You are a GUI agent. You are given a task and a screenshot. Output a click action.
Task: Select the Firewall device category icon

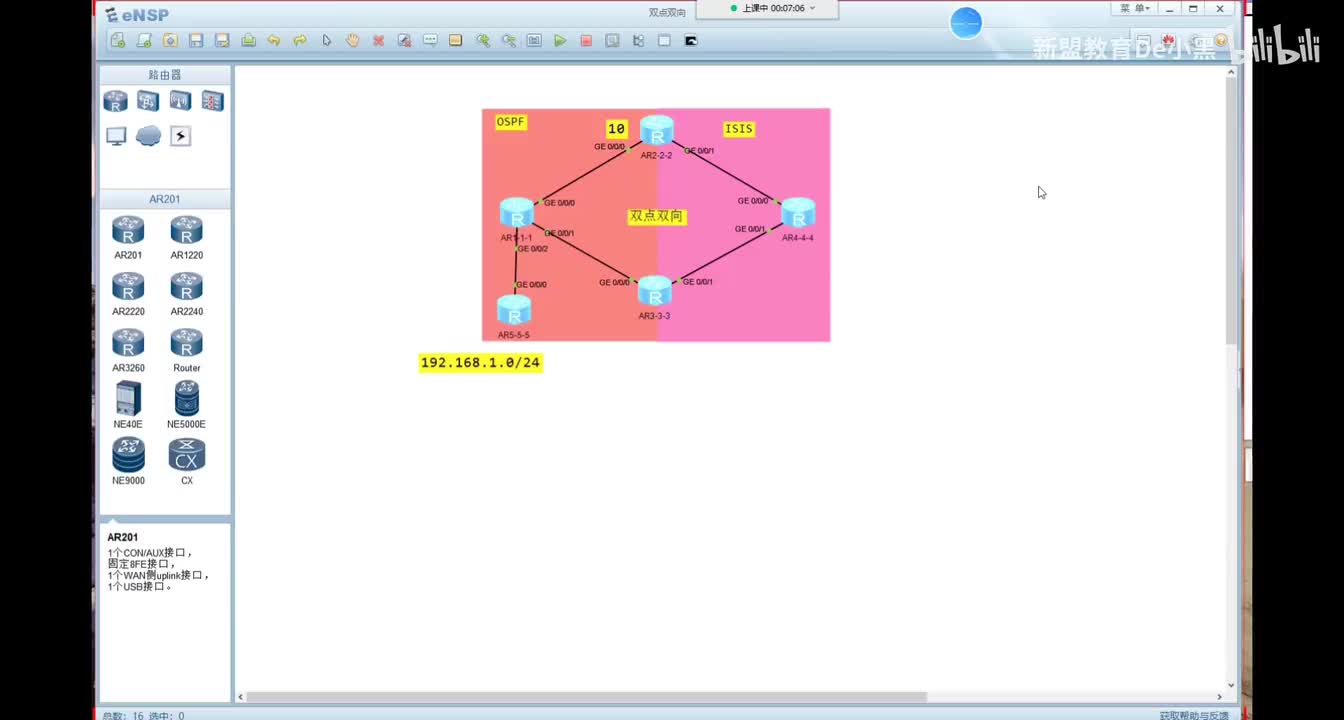(x=212, y=101)
